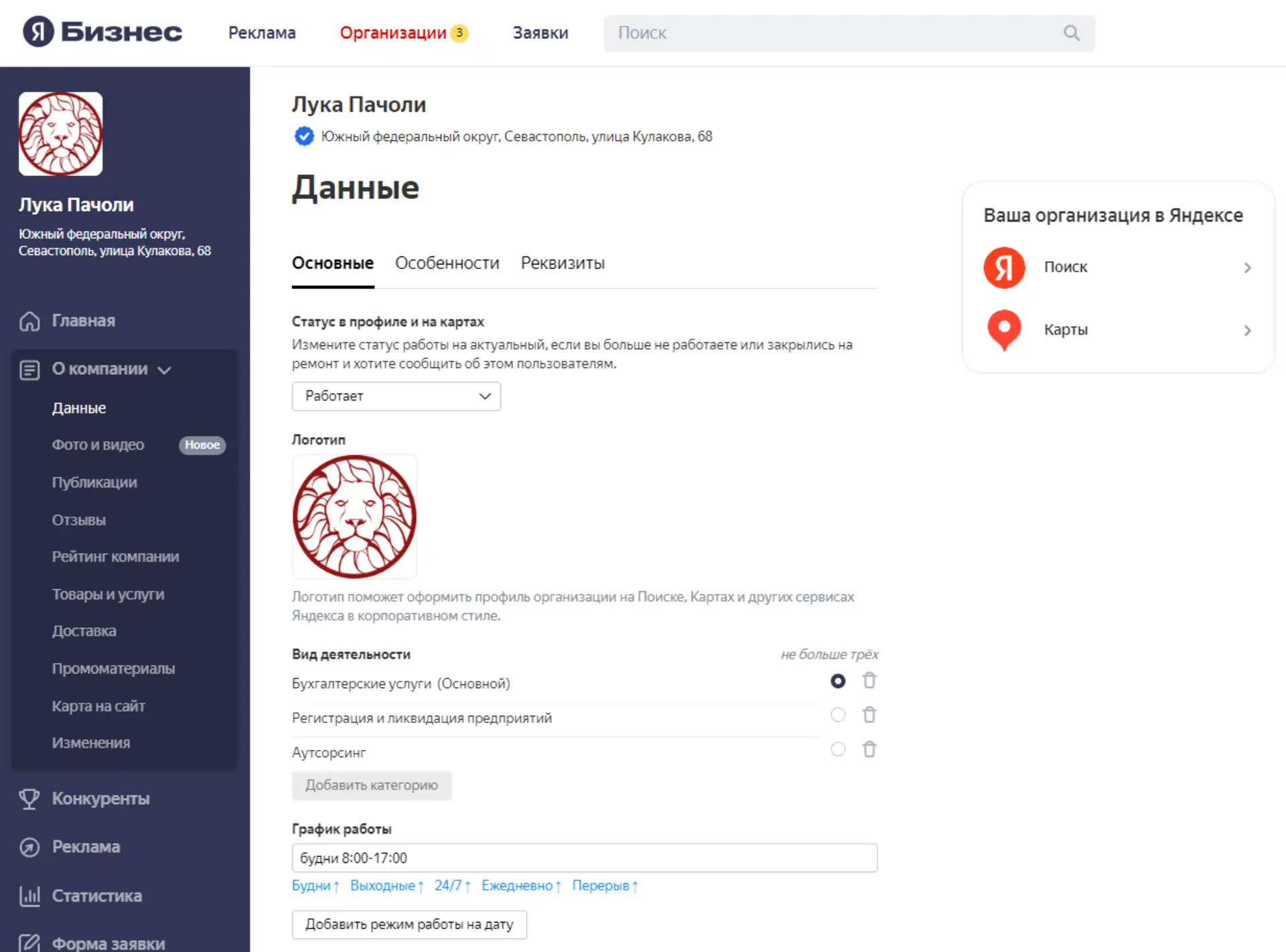The width and height of the screenshot is (1286, 952).
Task: Click the Форма заявки edit icon
Action: 29,943
